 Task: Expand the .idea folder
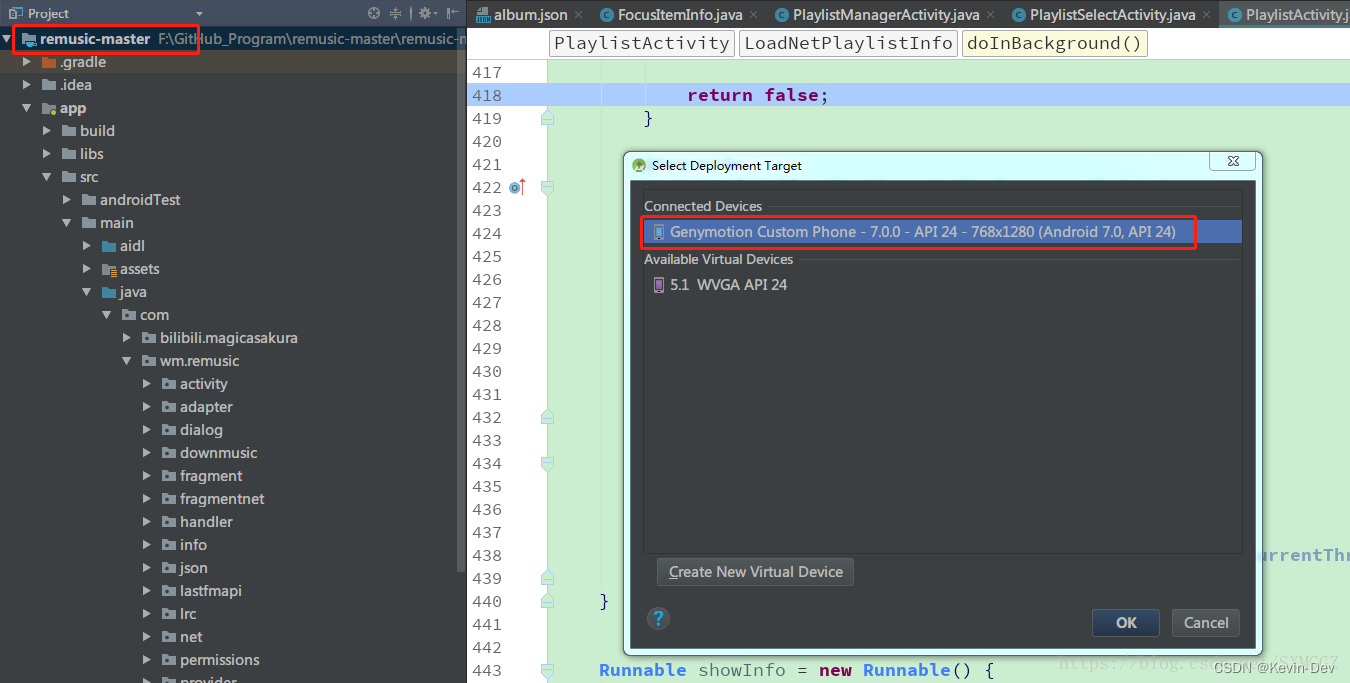tap(27, 85)
